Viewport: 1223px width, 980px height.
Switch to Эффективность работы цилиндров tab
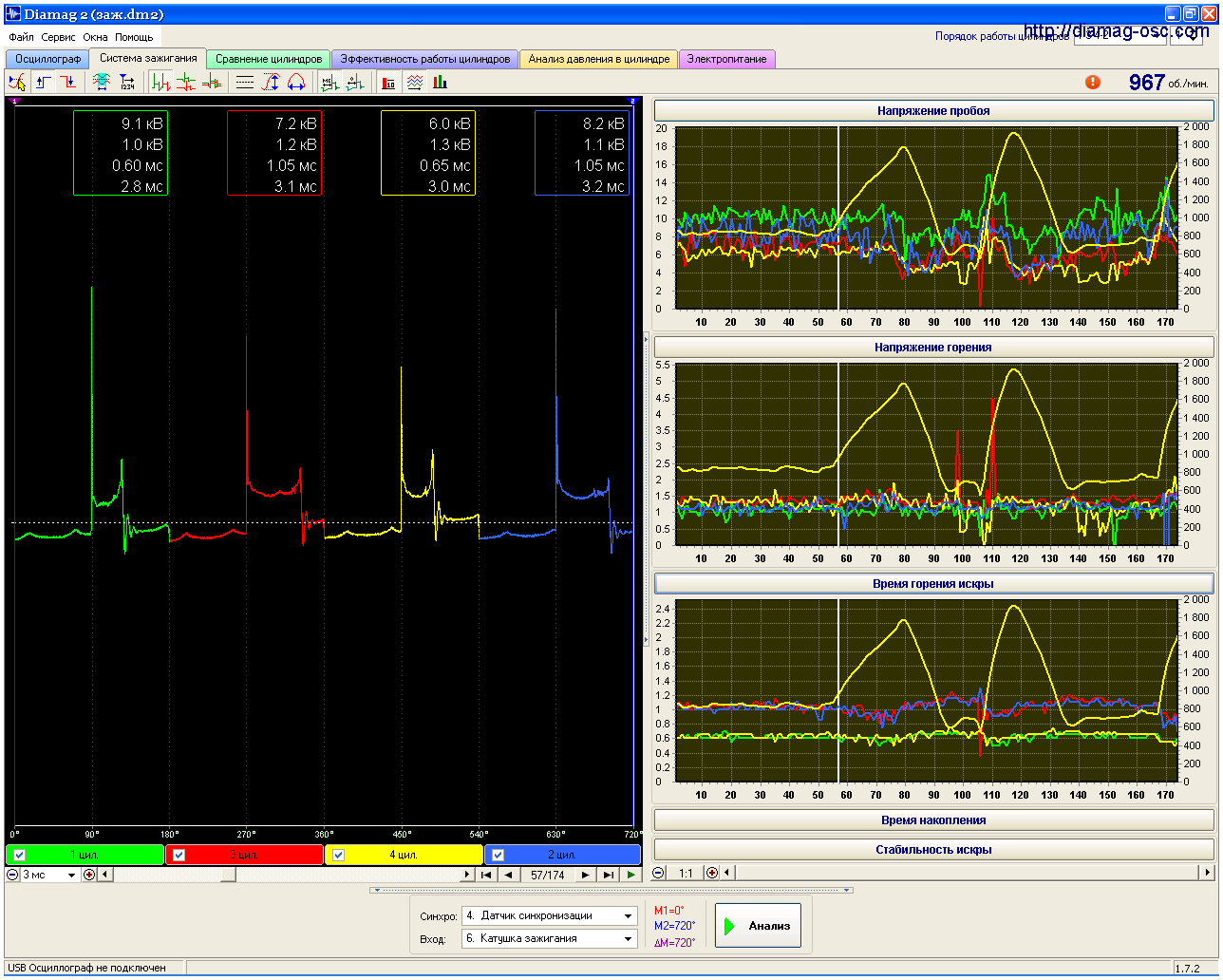[424, 59]
